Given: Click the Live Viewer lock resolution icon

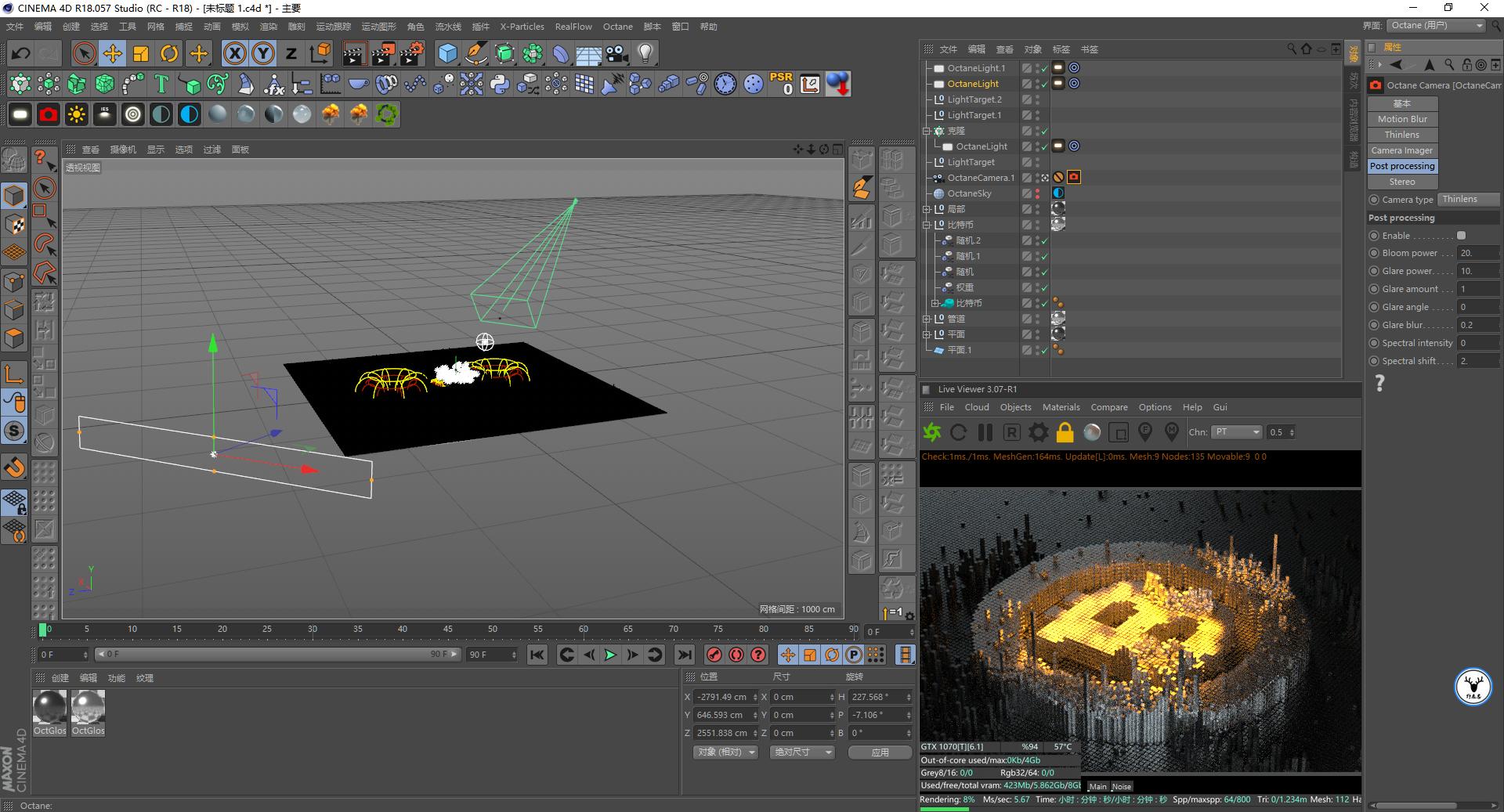Looking at the screenshot, I should (x=1065, y=432).
